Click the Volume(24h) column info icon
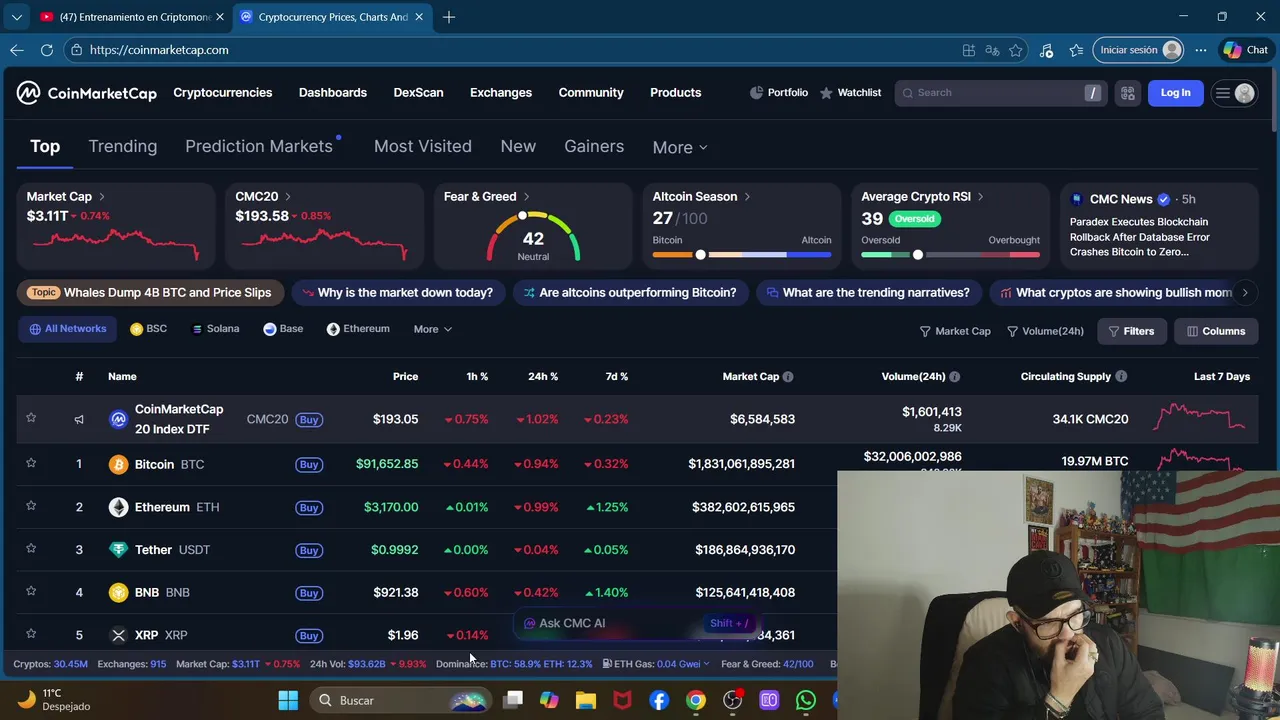This screenshot has height=720, width=1280. 955,377
